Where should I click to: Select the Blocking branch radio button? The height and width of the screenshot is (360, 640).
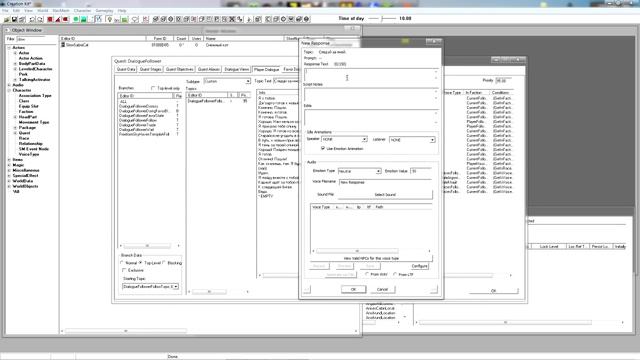click(x=164, y=263)
